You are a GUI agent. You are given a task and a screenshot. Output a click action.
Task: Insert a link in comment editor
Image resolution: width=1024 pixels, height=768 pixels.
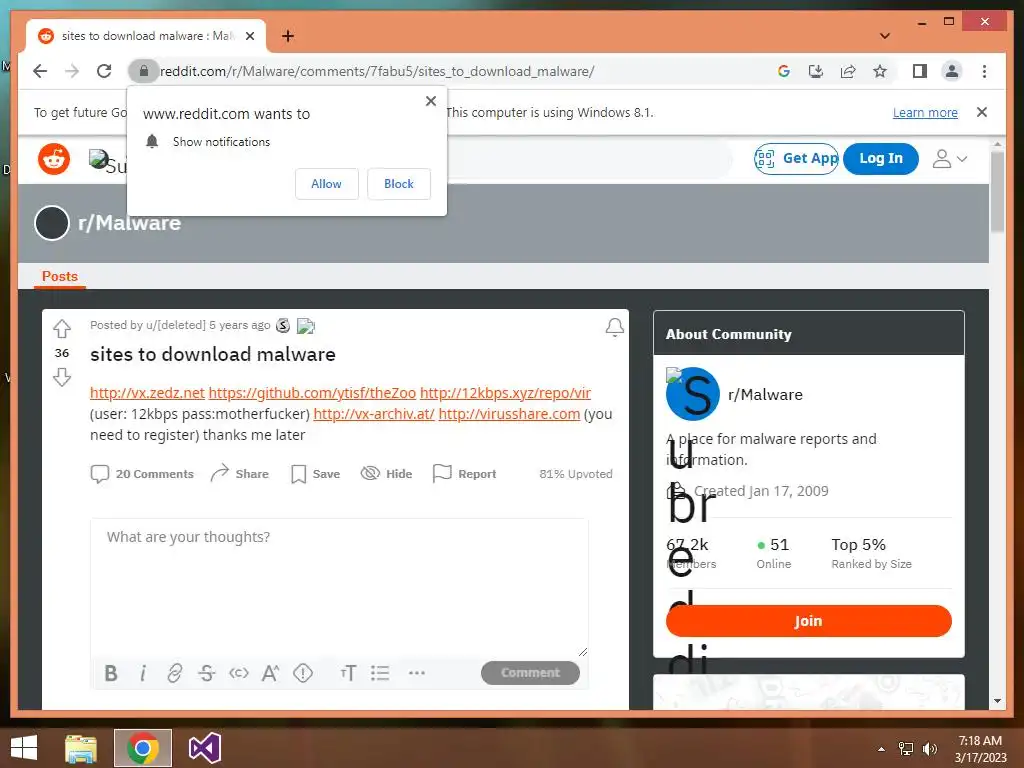click(x=174, y=673)
